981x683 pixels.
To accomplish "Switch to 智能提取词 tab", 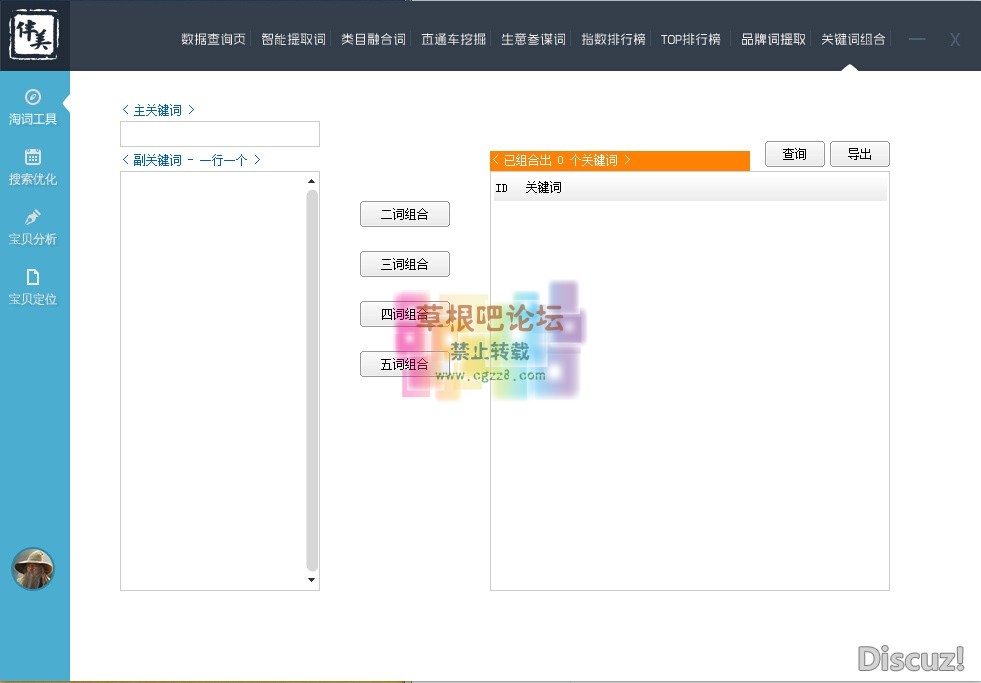I will point(292,39).
